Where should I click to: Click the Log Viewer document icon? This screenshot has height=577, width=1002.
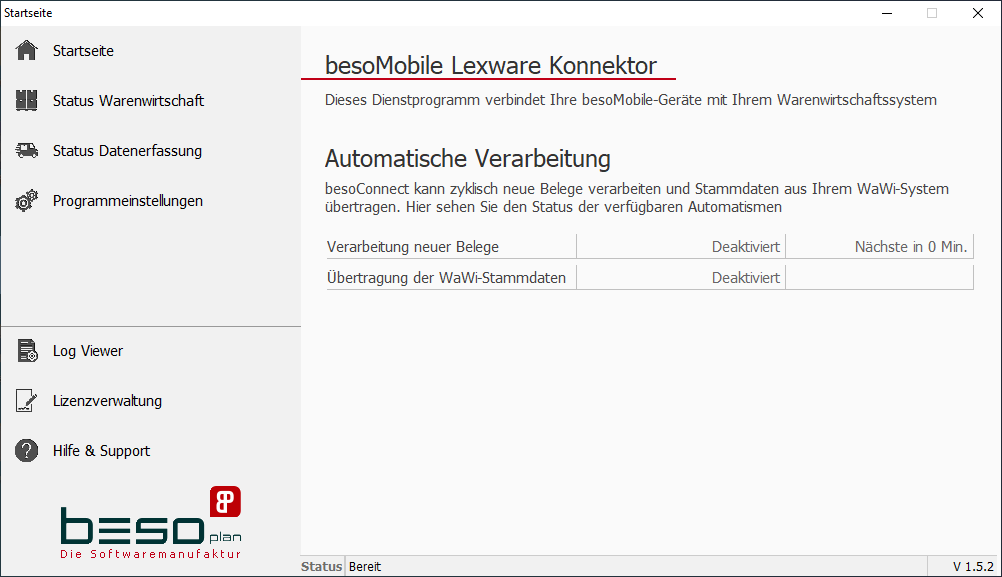tap(27, 351)
